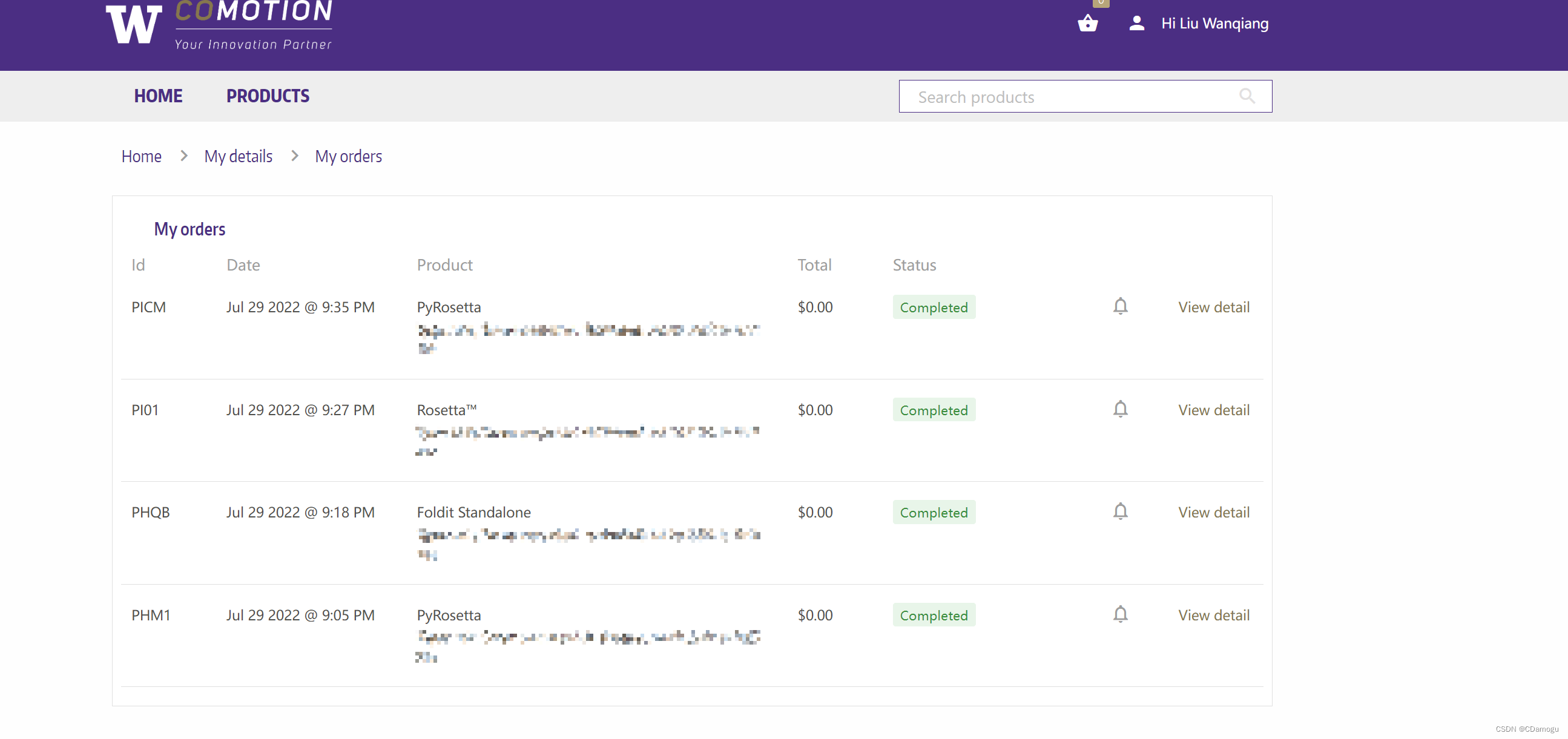Open the shopping basket icon
Viewport: 1568px width, 739px height.
tap(1087, 23)
